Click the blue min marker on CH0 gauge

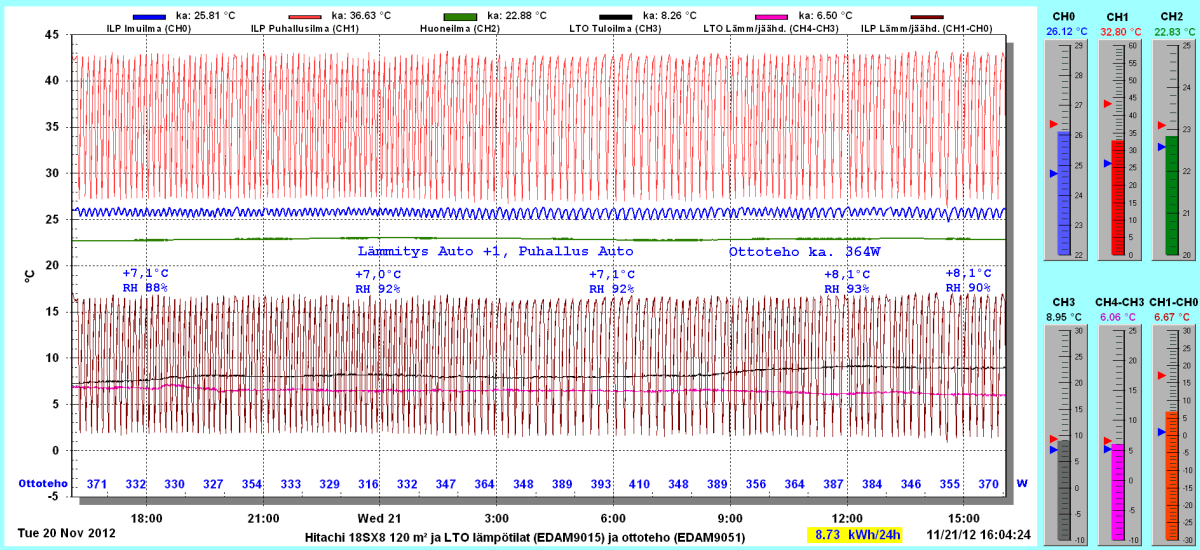(x=1052, y=173)
